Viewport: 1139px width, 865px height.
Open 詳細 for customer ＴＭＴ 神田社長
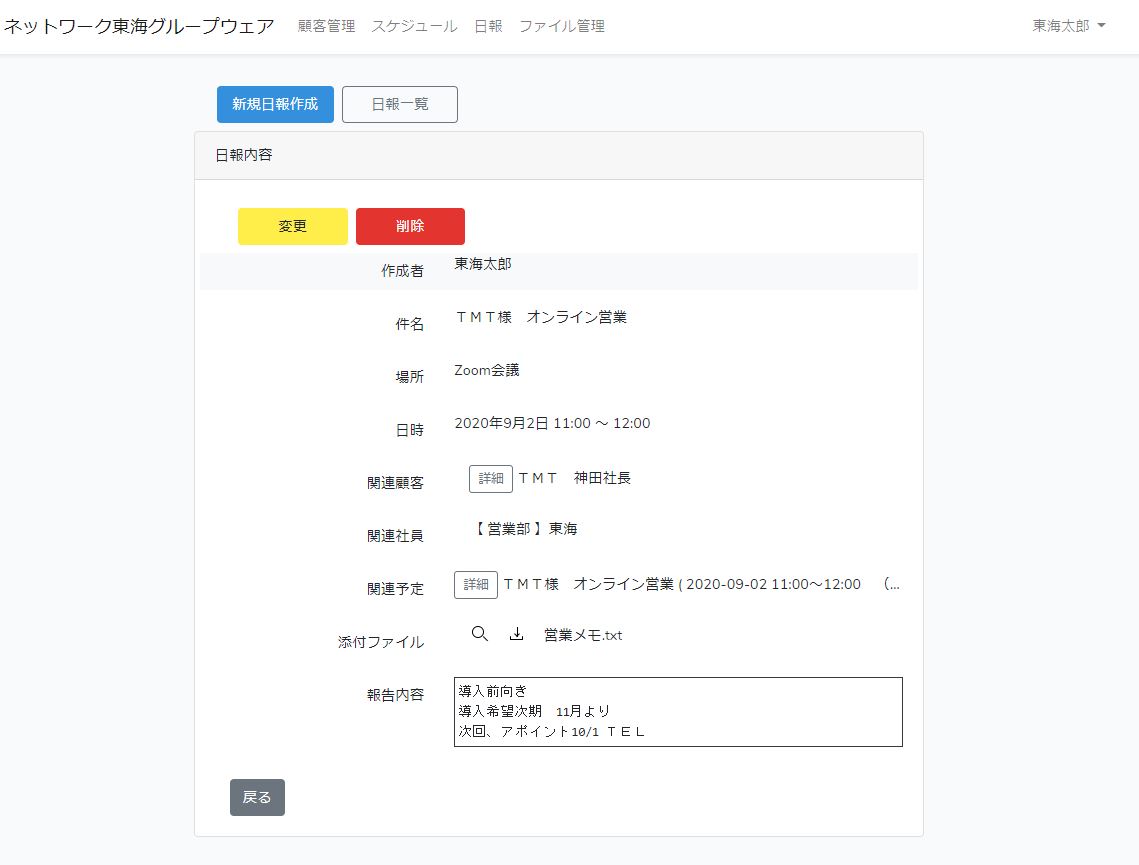pyautogui.click(x=491, y=479)
